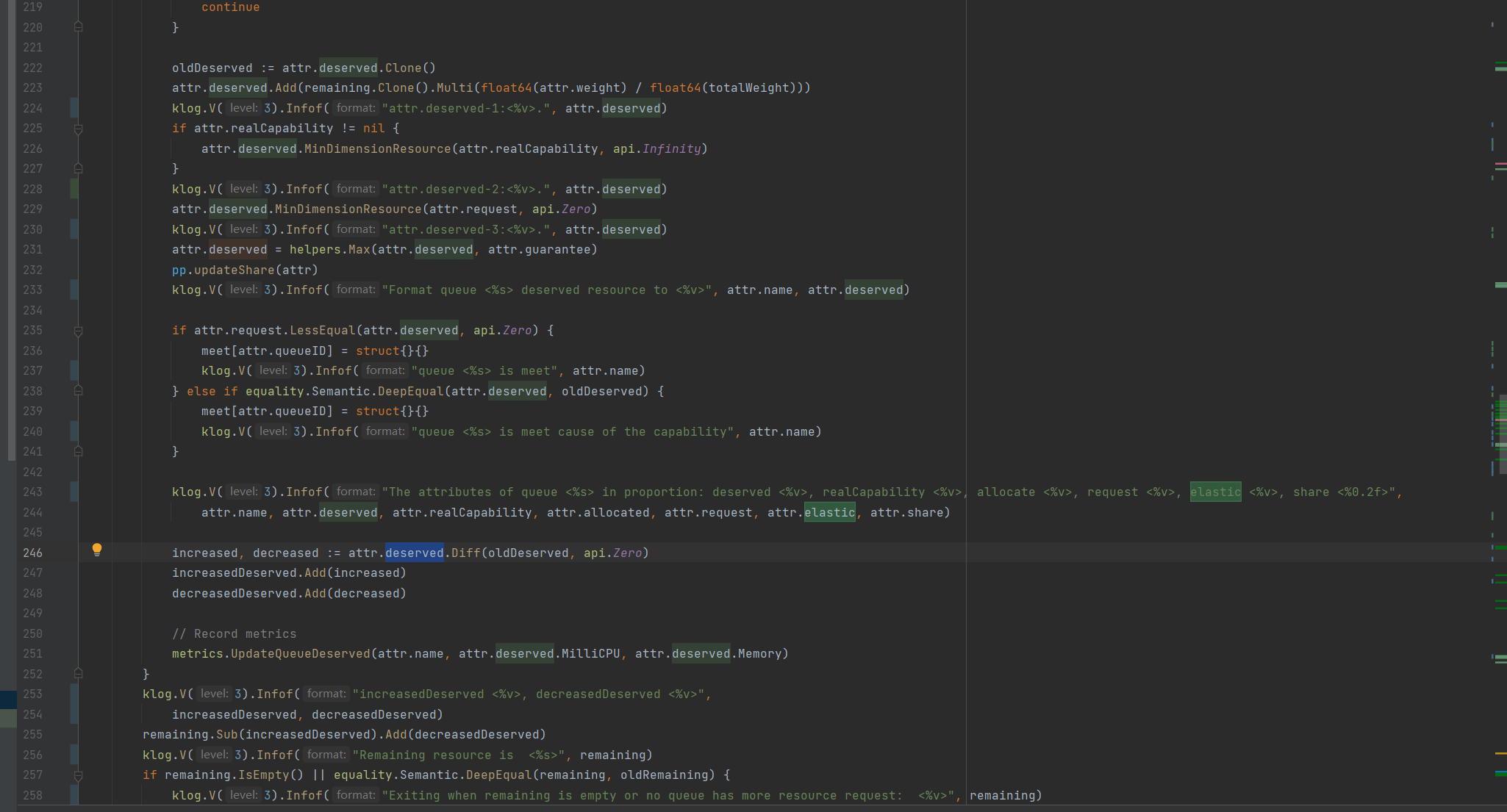Click the fold end marker on line 220
The image size is (1507, 812).
[78, 27]
